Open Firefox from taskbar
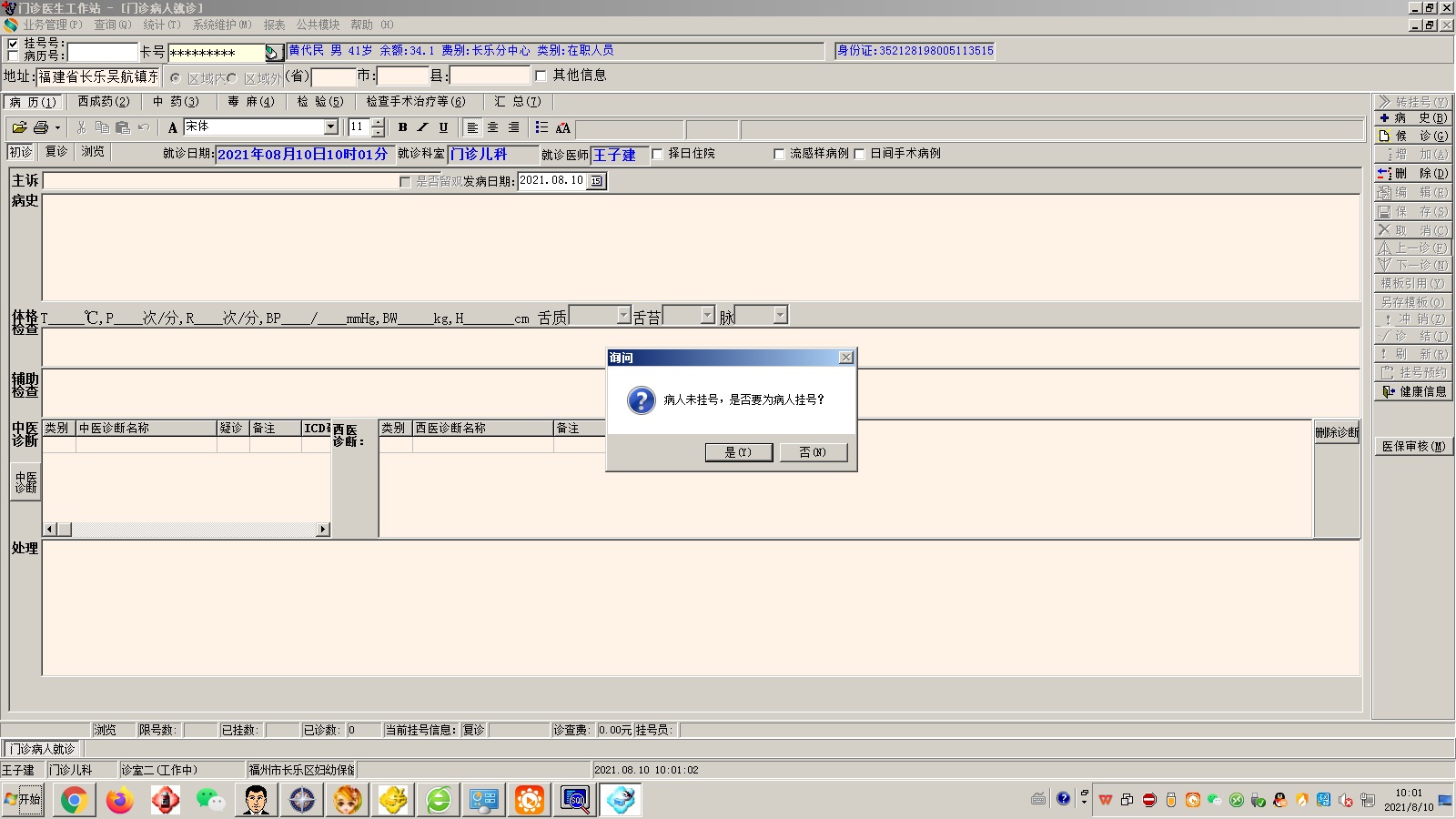 pyautogui.click(x=119, y=800)
